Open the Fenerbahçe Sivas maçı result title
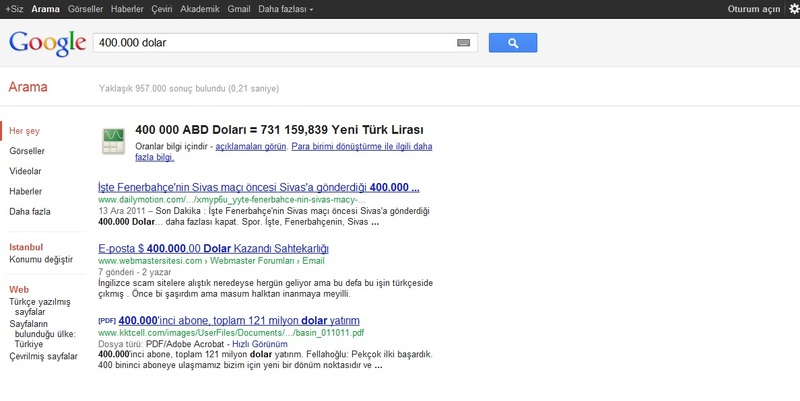 (259, 187)
